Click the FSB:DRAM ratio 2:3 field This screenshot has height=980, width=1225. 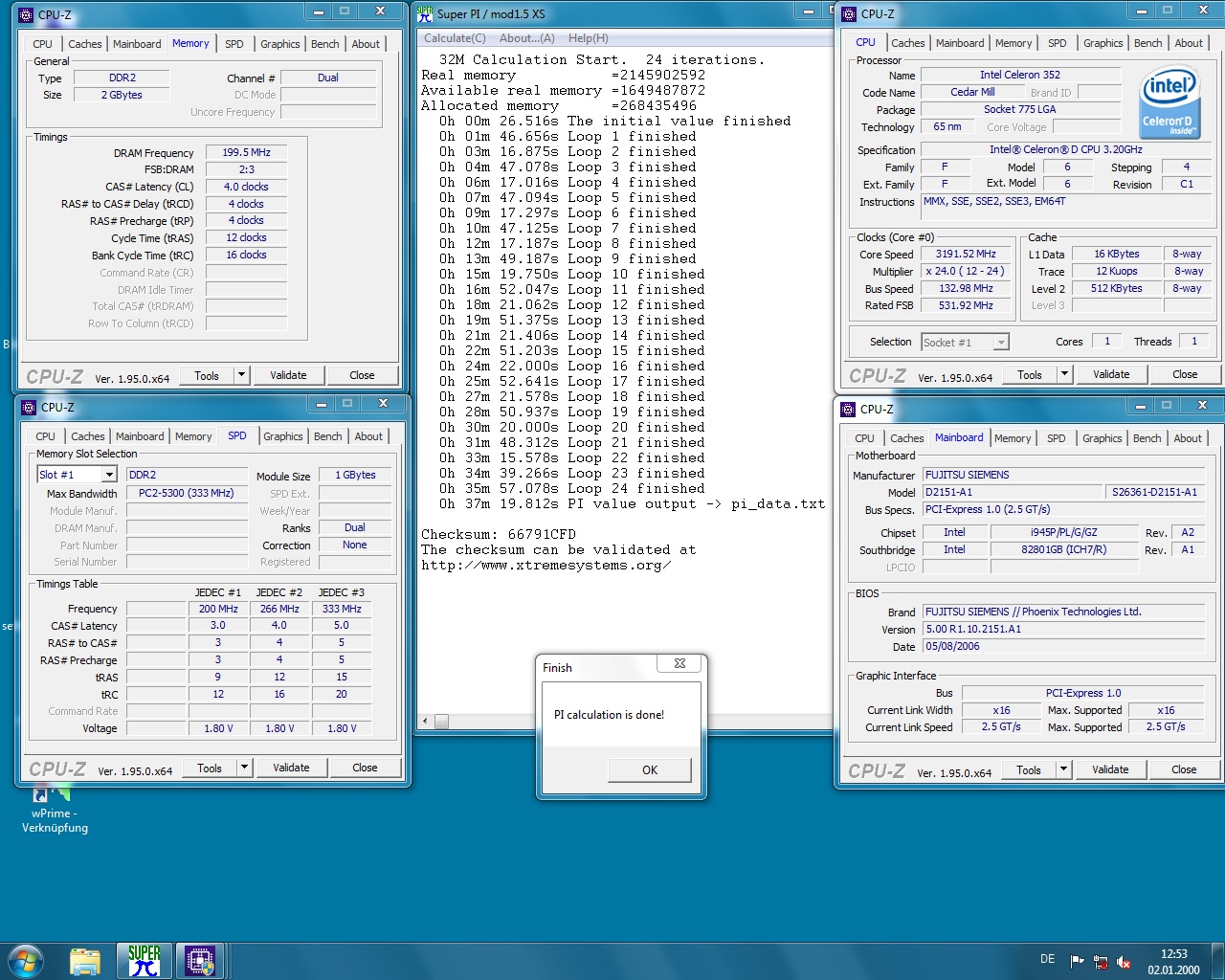pos(246,169)
